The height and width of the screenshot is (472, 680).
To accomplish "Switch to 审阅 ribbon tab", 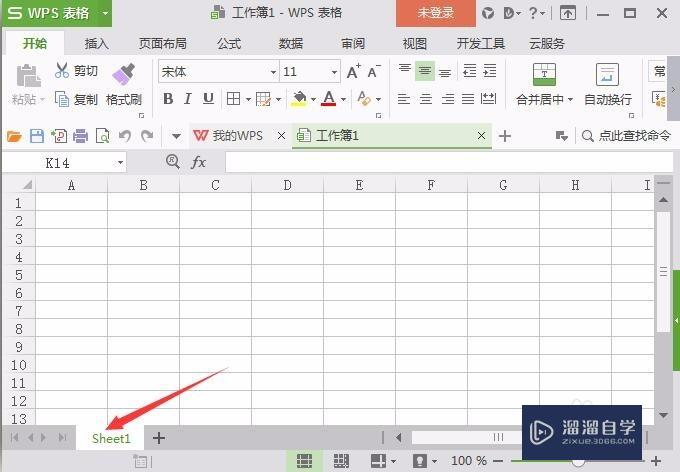I will 353,43.
